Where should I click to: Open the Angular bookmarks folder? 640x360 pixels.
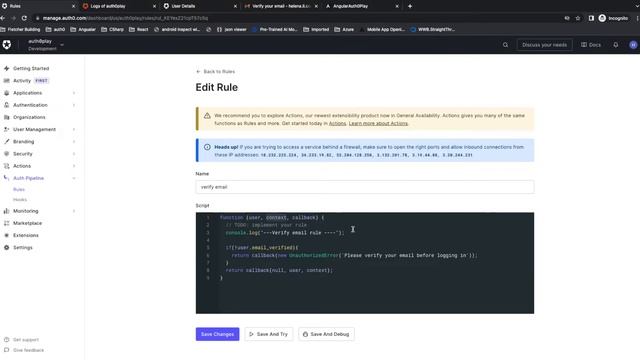click(x=83, y=29)
